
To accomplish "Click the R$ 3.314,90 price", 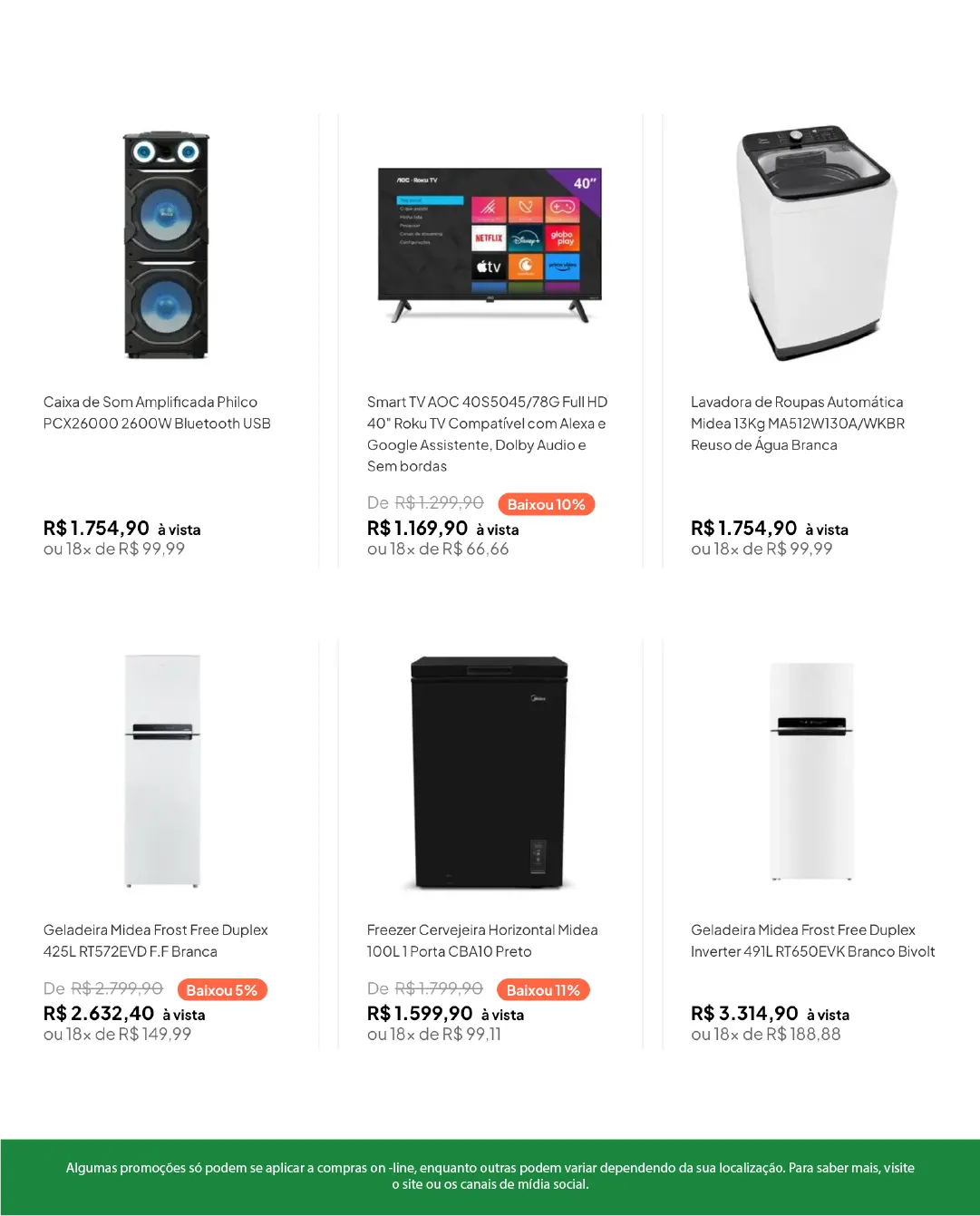I will [744, 1013].
